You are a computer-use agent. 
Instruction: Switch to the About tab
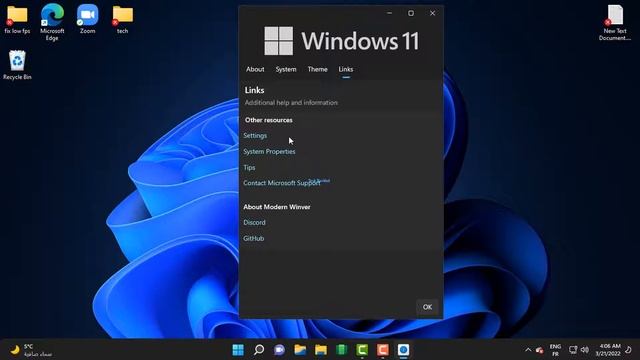[255, 69]
